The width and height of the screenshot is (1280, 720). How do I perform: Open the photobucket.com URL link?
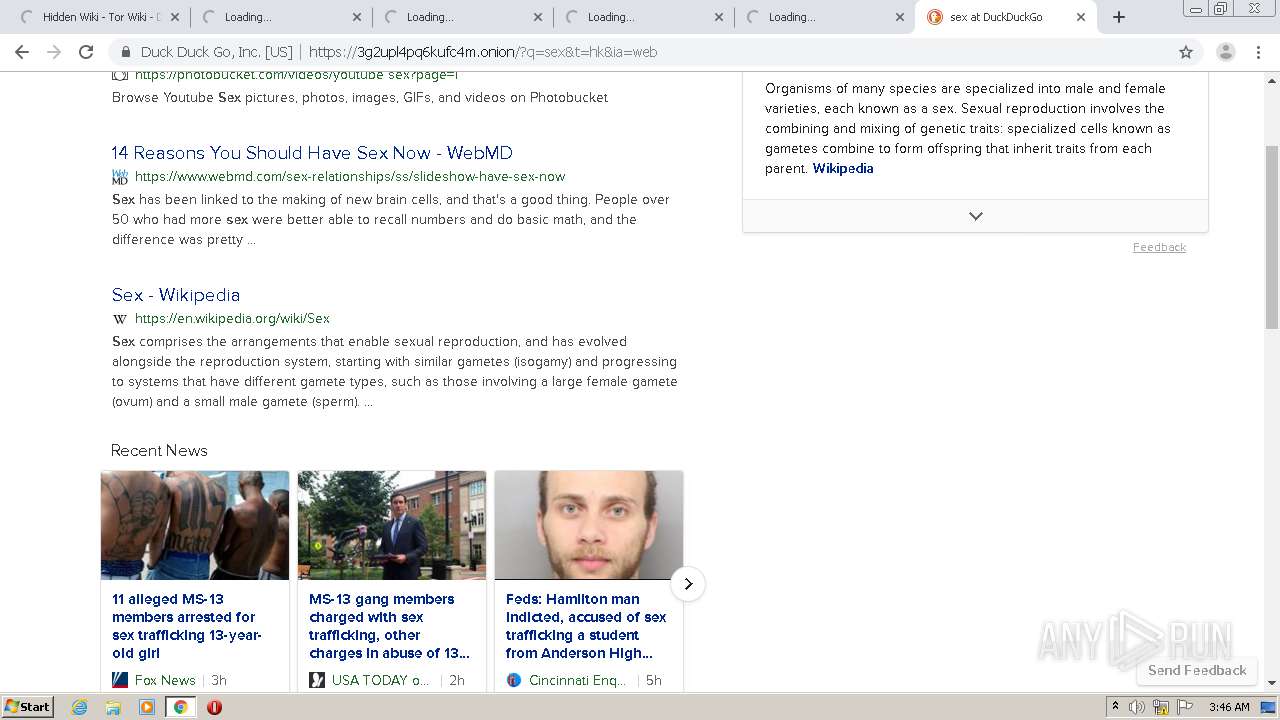pos(296,75)
